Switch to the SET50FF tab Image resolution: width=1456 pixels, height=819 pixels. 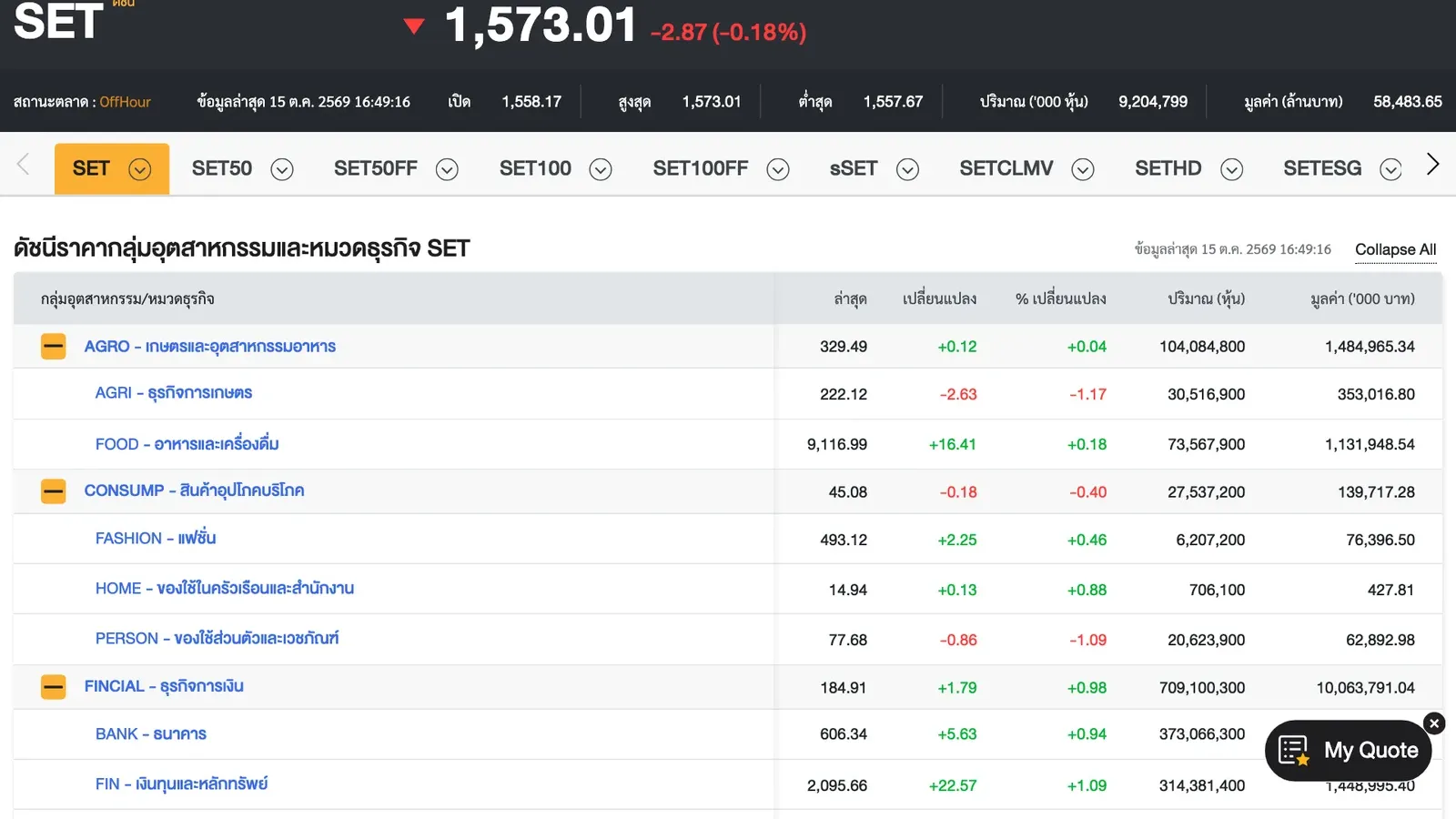[x=376, y=168]
